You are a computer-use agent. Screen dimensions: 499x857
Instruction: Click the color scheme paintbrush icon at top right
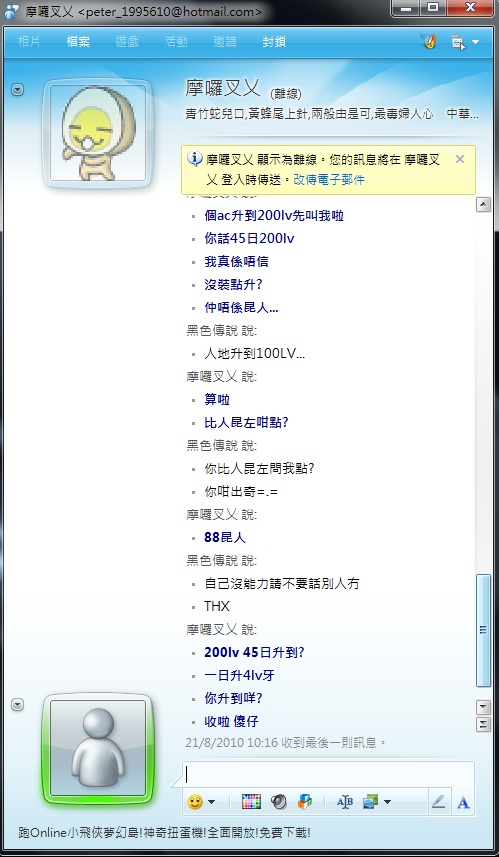(429, 42)
